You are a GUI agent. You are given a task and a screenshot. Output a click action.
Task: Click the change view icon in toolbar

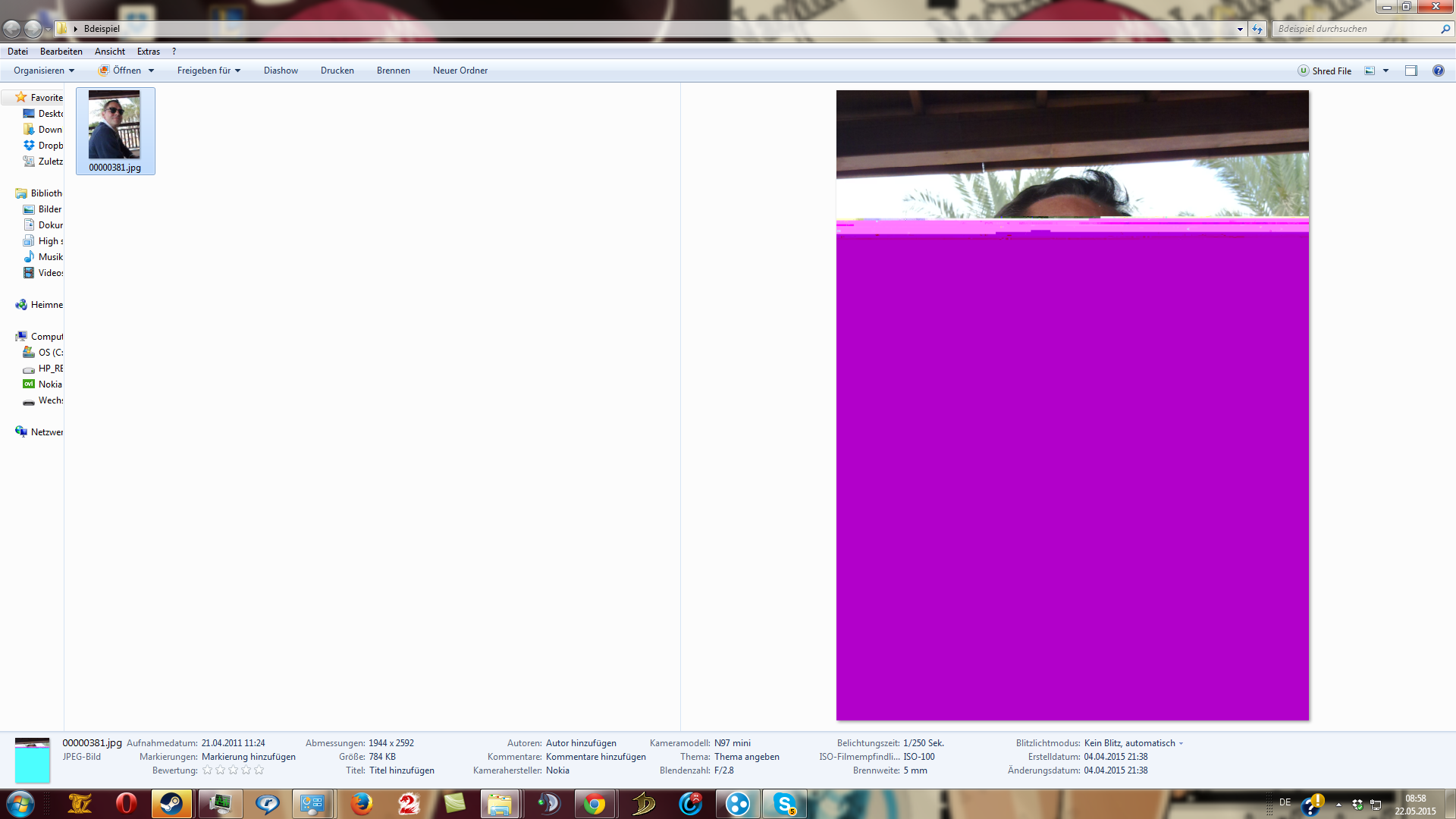pos(1370,71)
